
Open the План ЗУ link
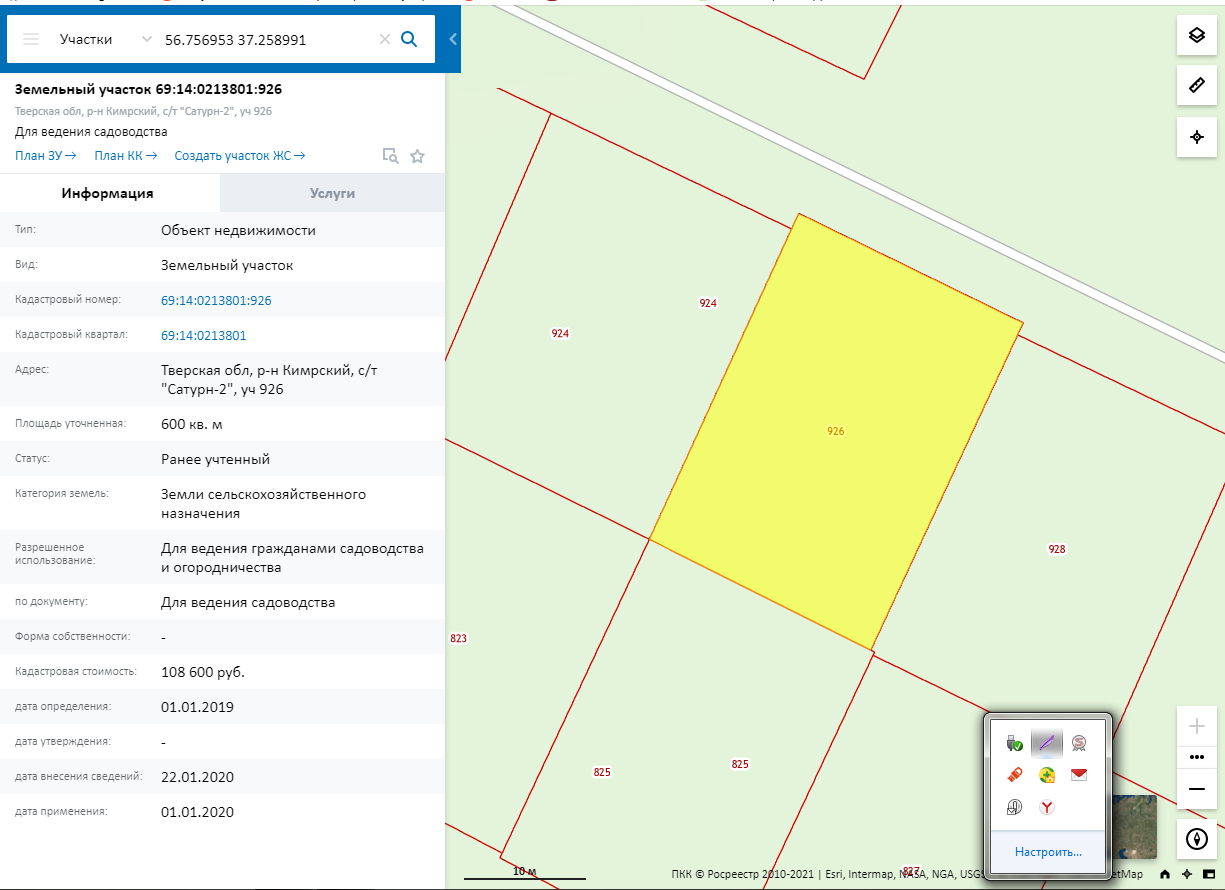46,155
